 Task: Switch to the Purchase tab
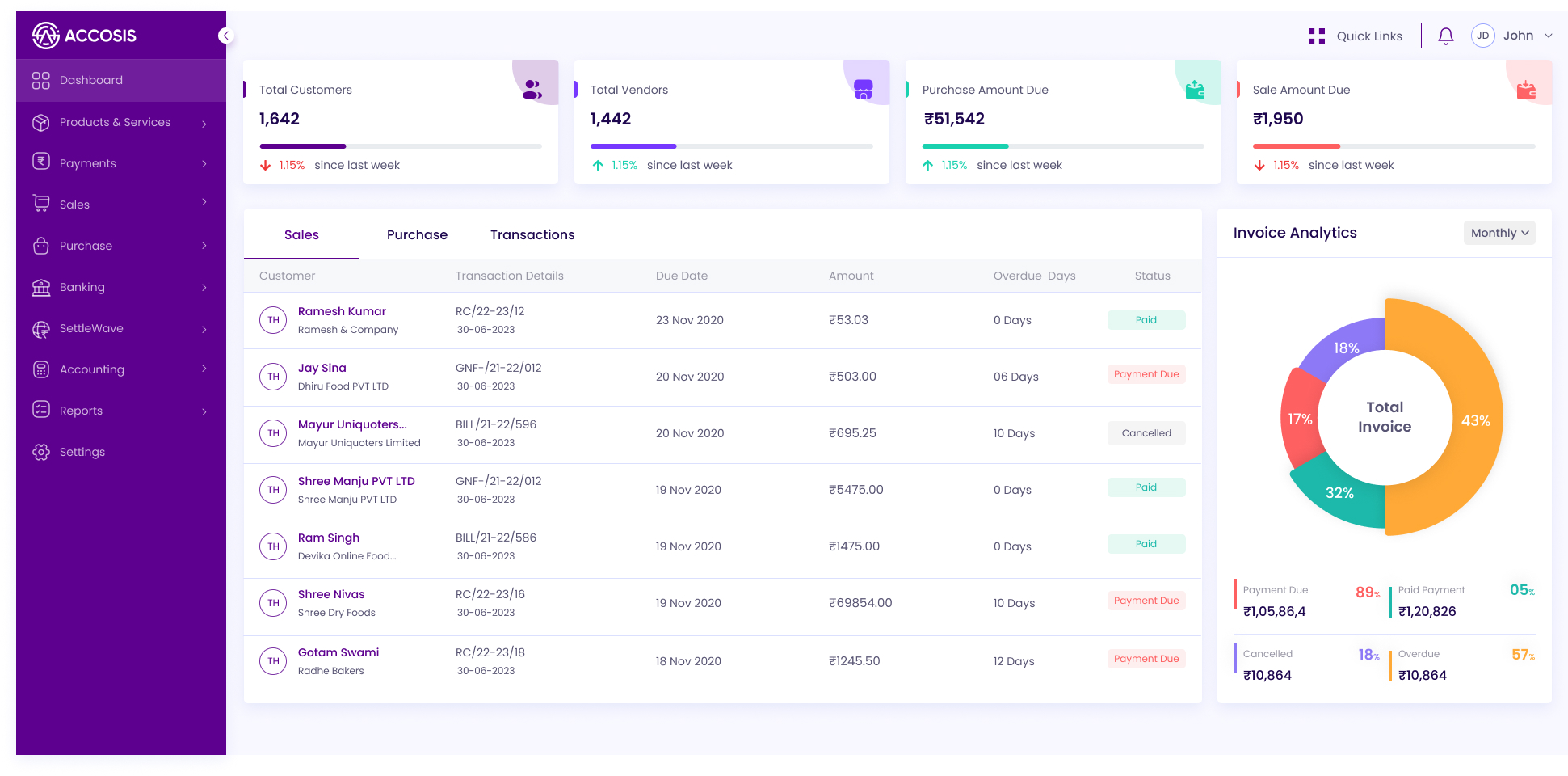[x=417, y=234]
